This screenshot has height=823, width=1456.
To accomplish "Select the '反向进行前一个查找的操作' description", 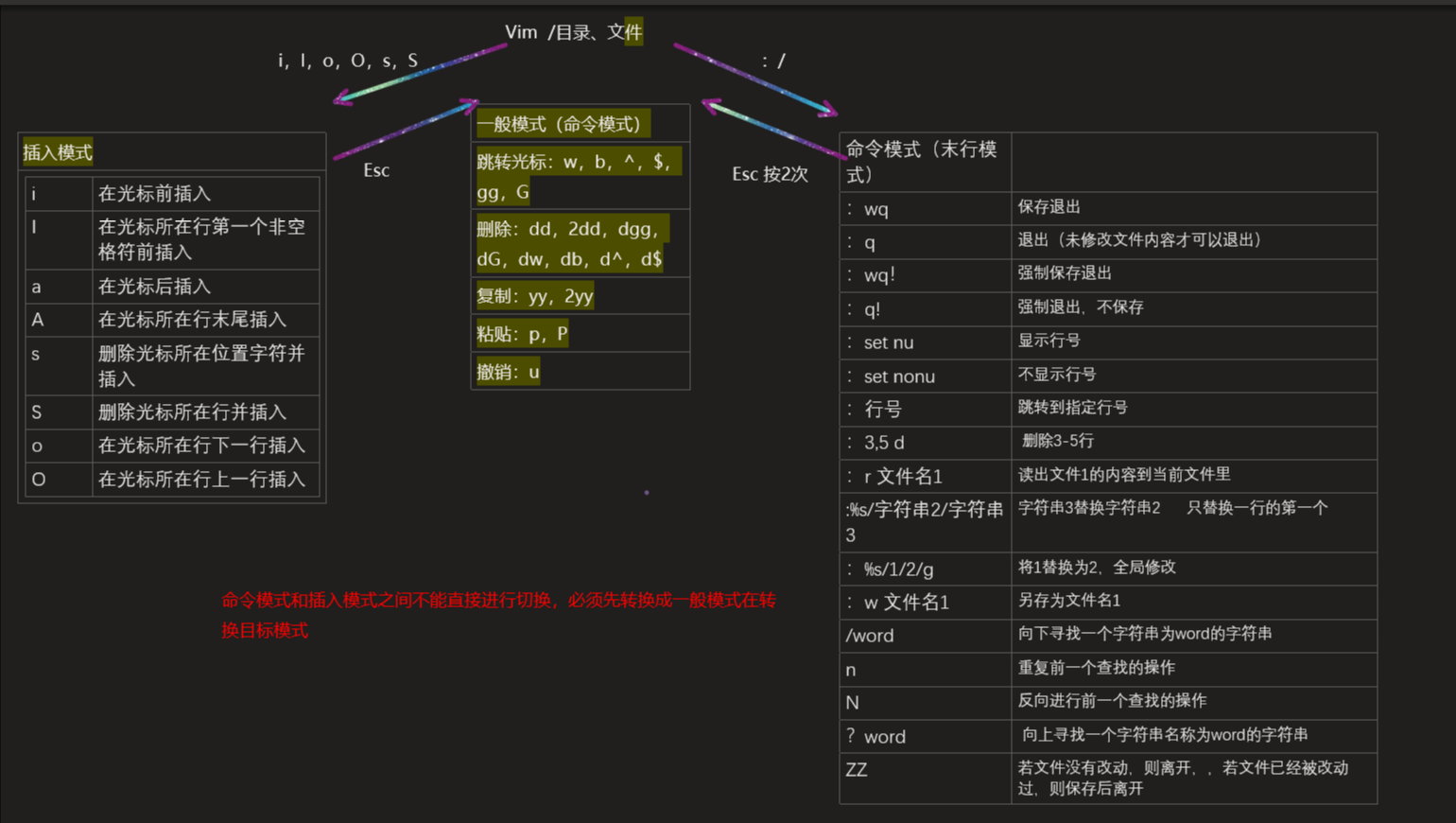I will coord(1112,701).
